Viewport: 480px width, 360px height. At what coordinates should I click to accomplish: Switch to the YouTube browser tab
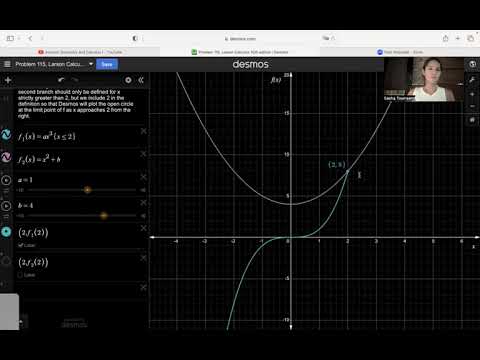tap(80, 52)
